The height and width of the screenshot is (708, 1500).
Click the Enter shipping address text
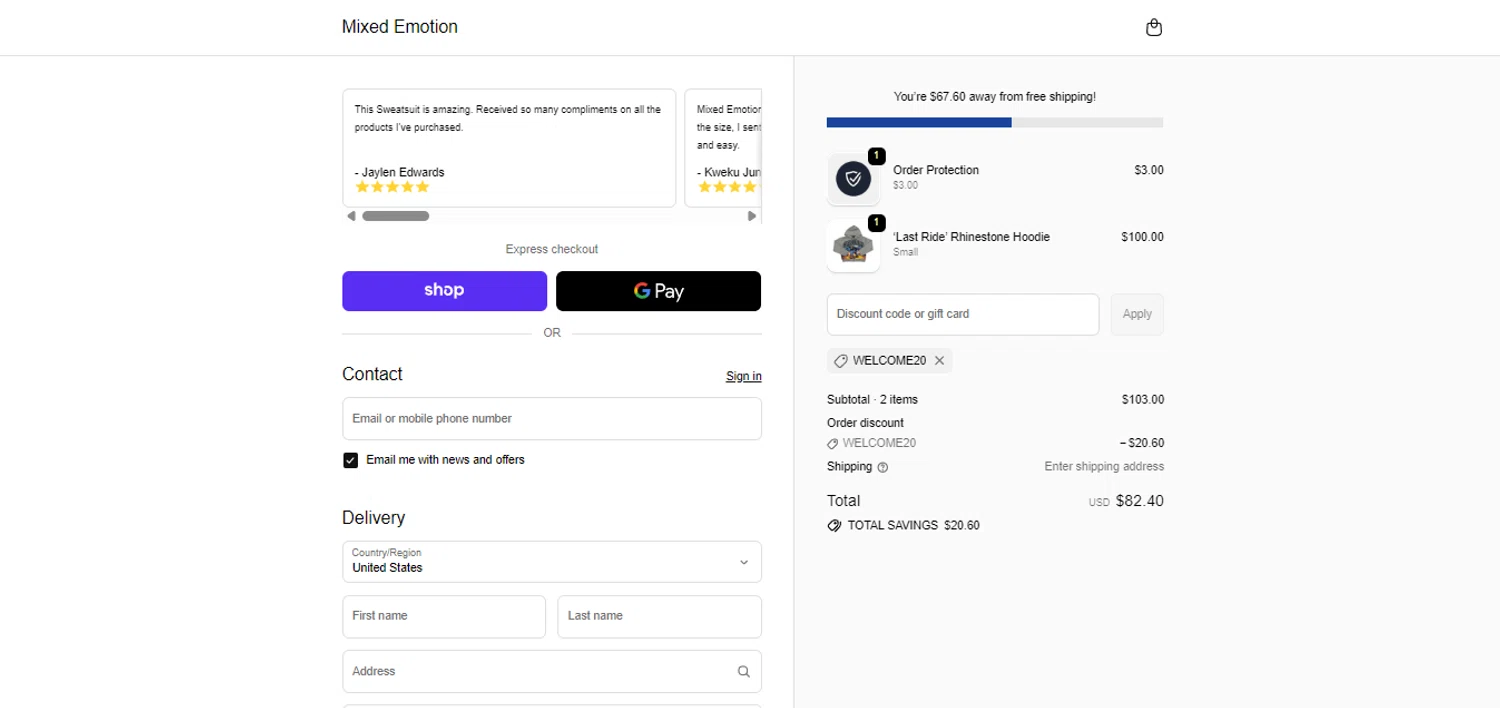[1104, 467]
